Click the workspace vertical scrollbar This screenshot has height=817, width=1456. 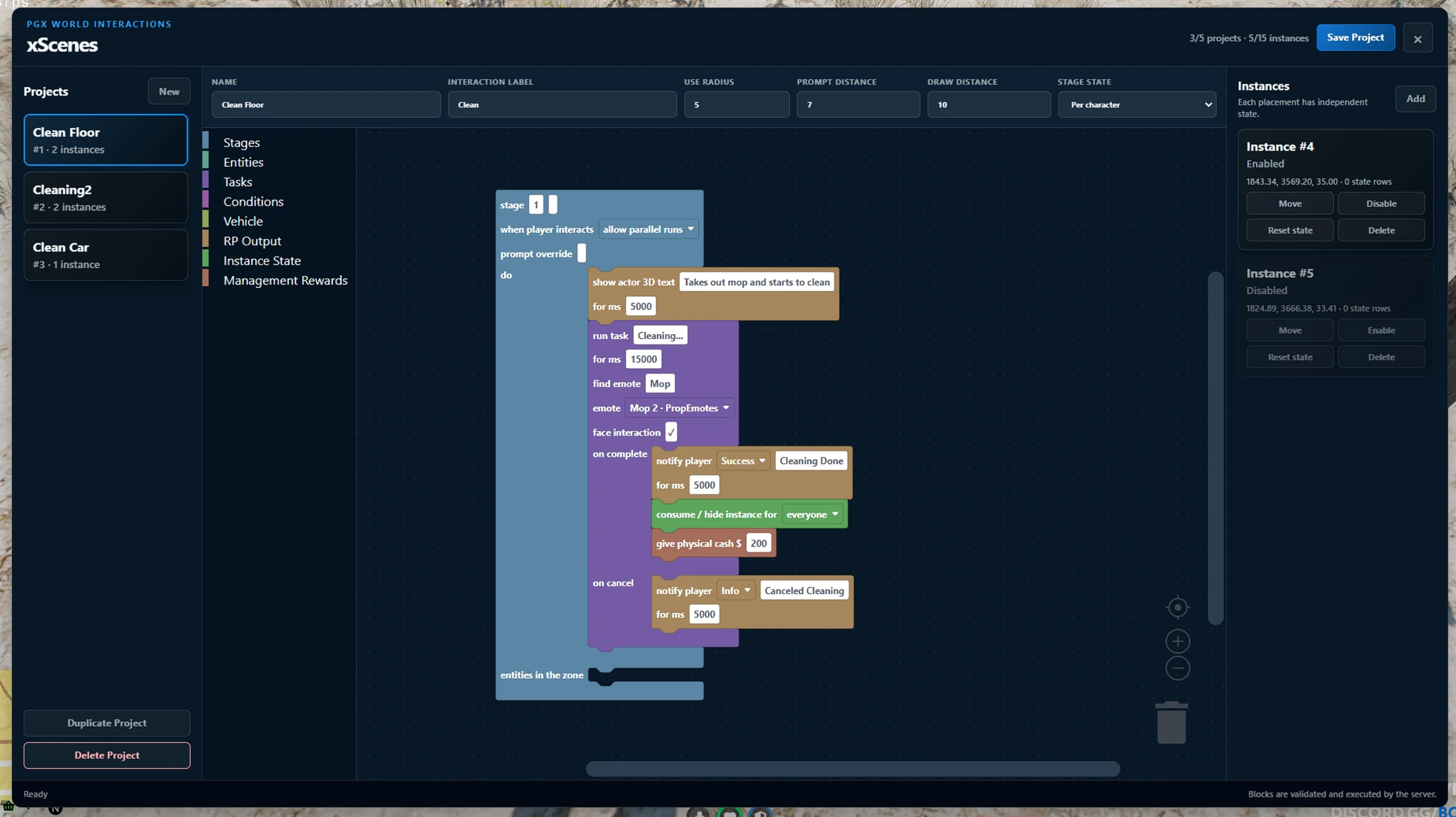pos(1215,448)
